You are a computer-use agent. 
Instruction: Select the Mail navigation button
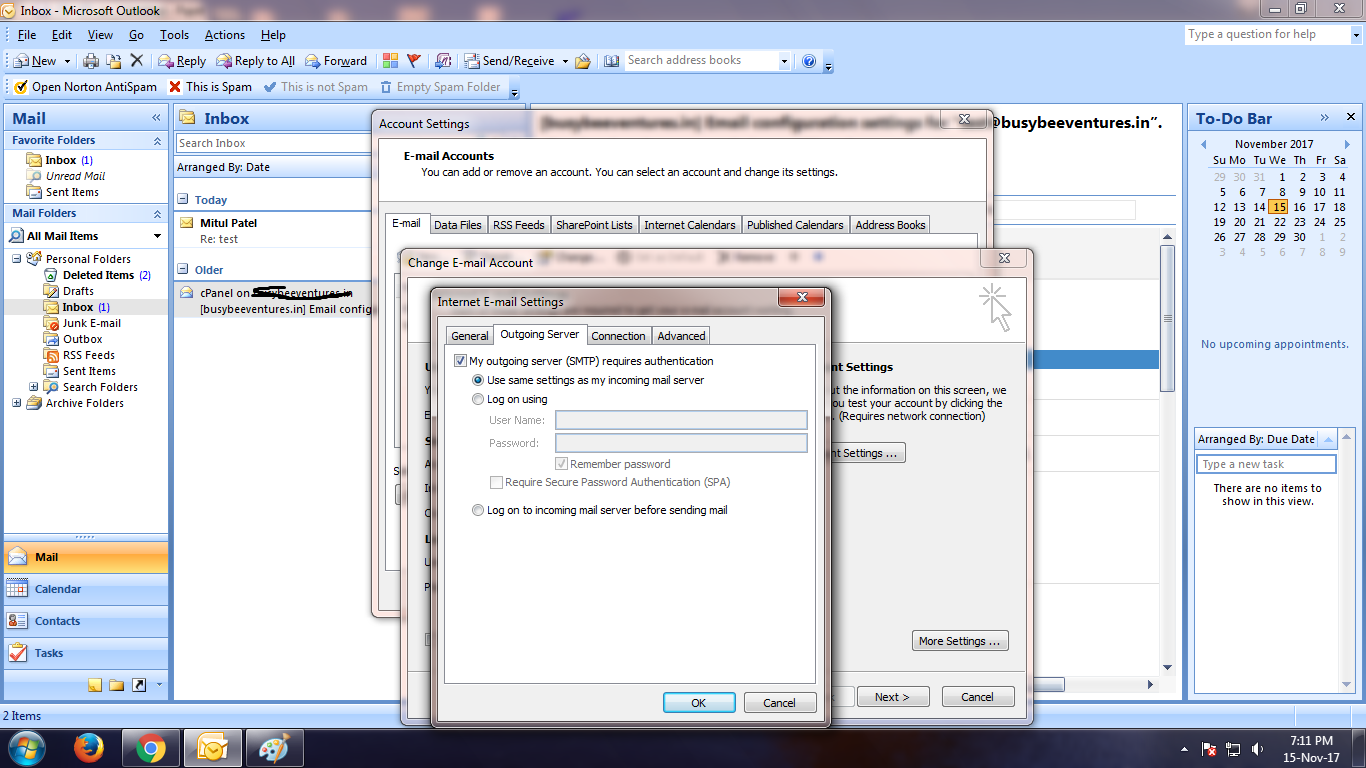pyautogui.click(x=86, y=557)
